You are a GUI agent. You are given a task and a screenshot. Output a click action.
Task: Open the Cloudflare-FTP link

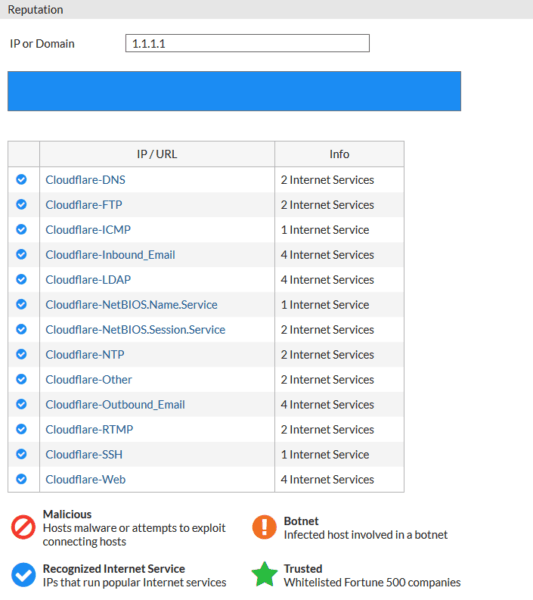[x=84, y=205]
